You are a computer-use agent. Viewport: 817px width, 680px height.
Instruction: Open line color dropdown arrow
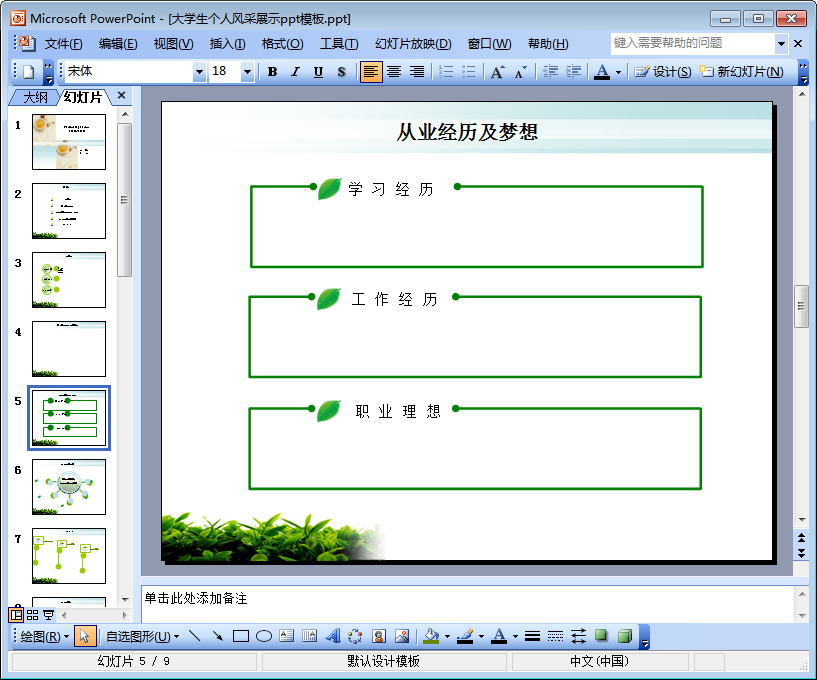click(481, 637)
